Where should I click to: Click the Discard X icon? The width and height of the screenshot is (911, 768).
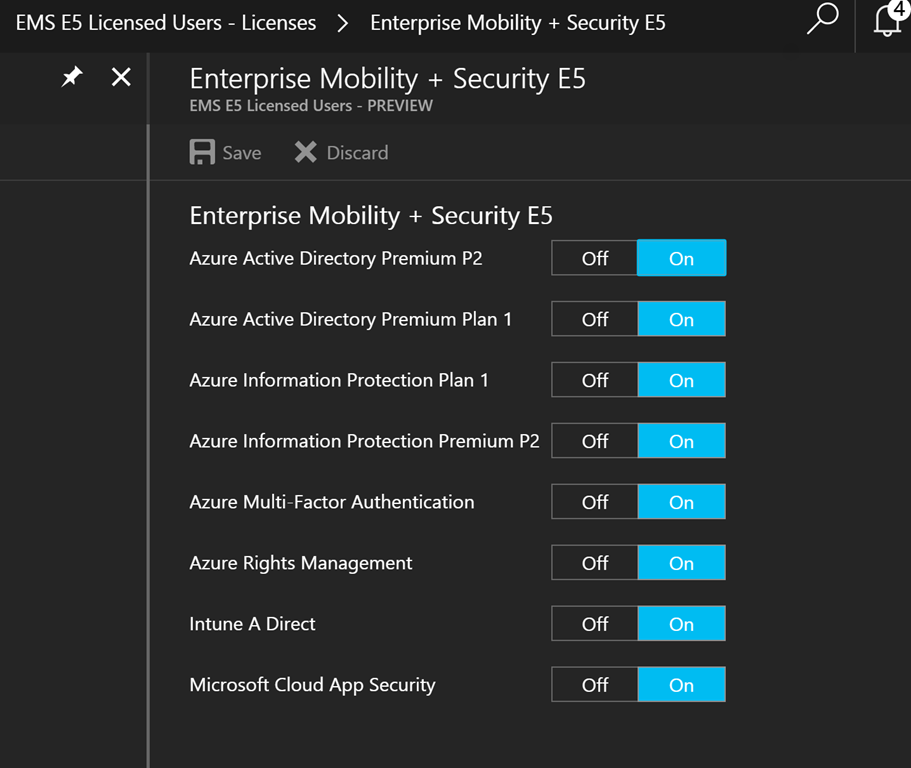click(x=305, y=152)
